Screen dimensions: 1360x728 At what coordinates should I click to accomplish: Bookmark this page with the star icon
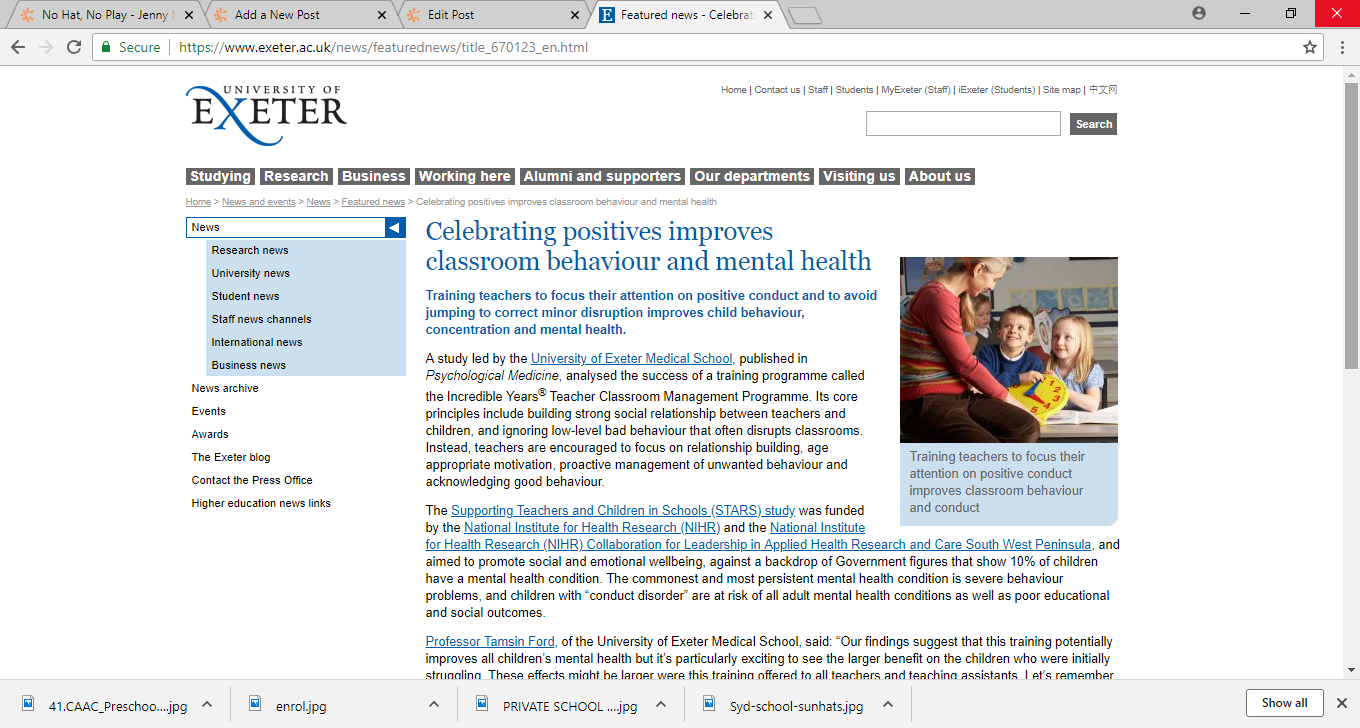click(1310, 47)
